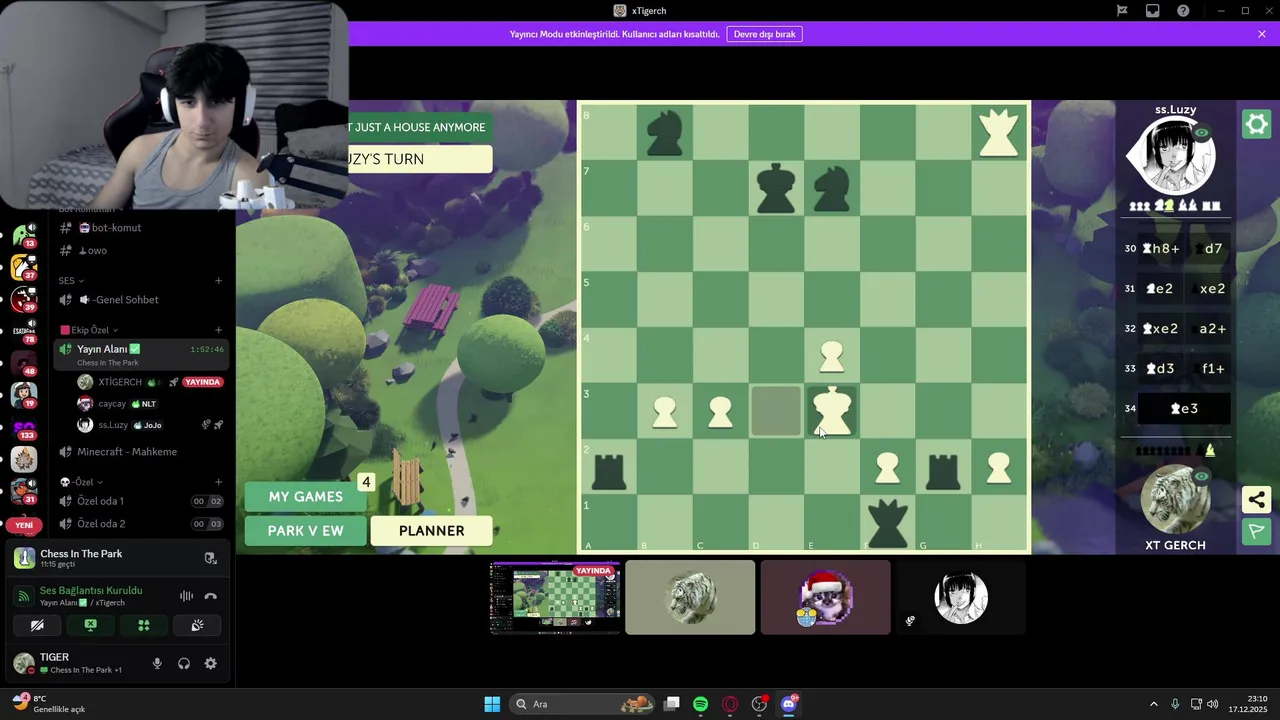Select the black knight on e7
Viewport: 1280px width, 720px height.
tap(832, 188)
